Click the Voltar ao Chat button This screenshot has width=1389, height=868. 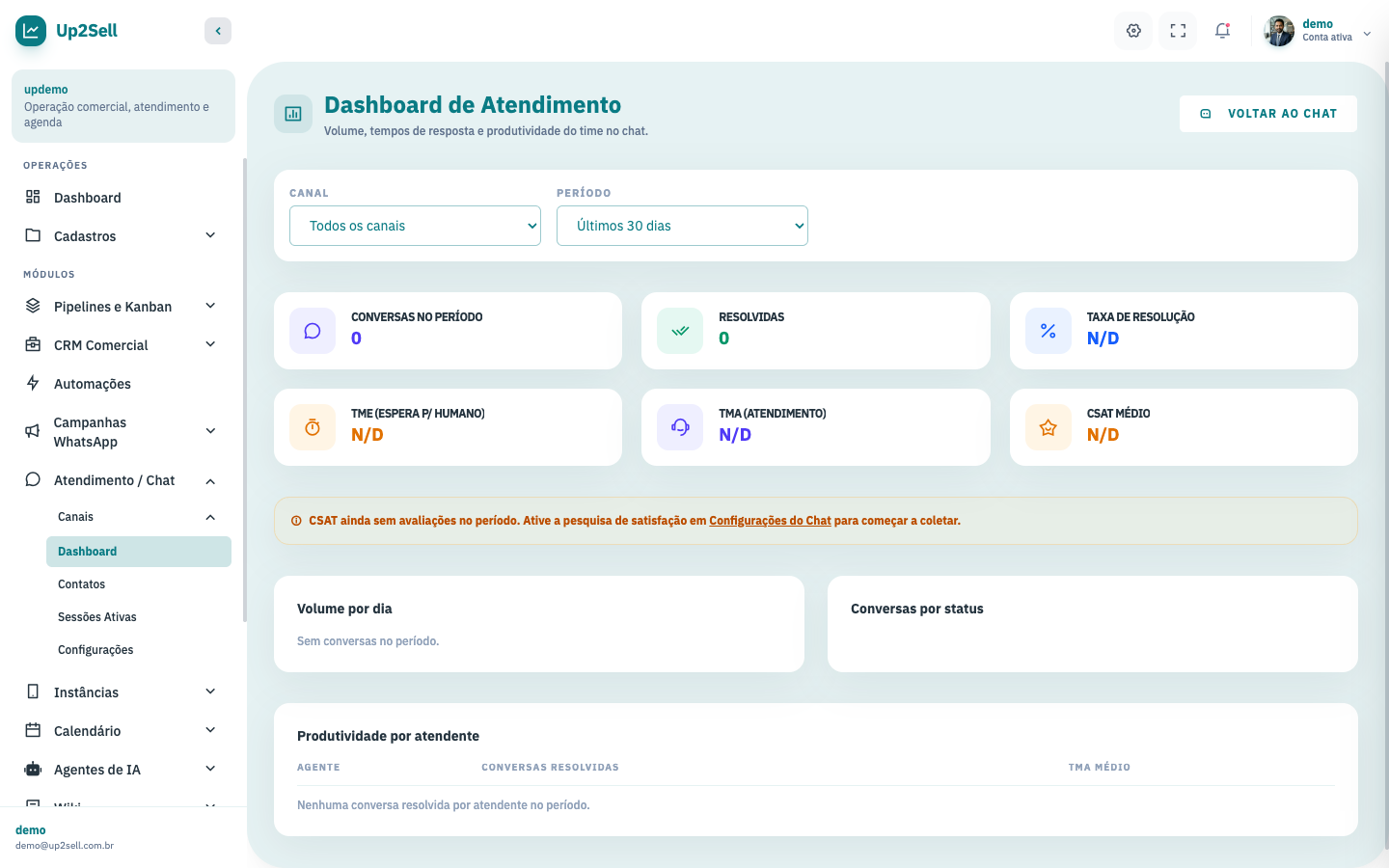pyautogui.click(x=1268, y=114)
